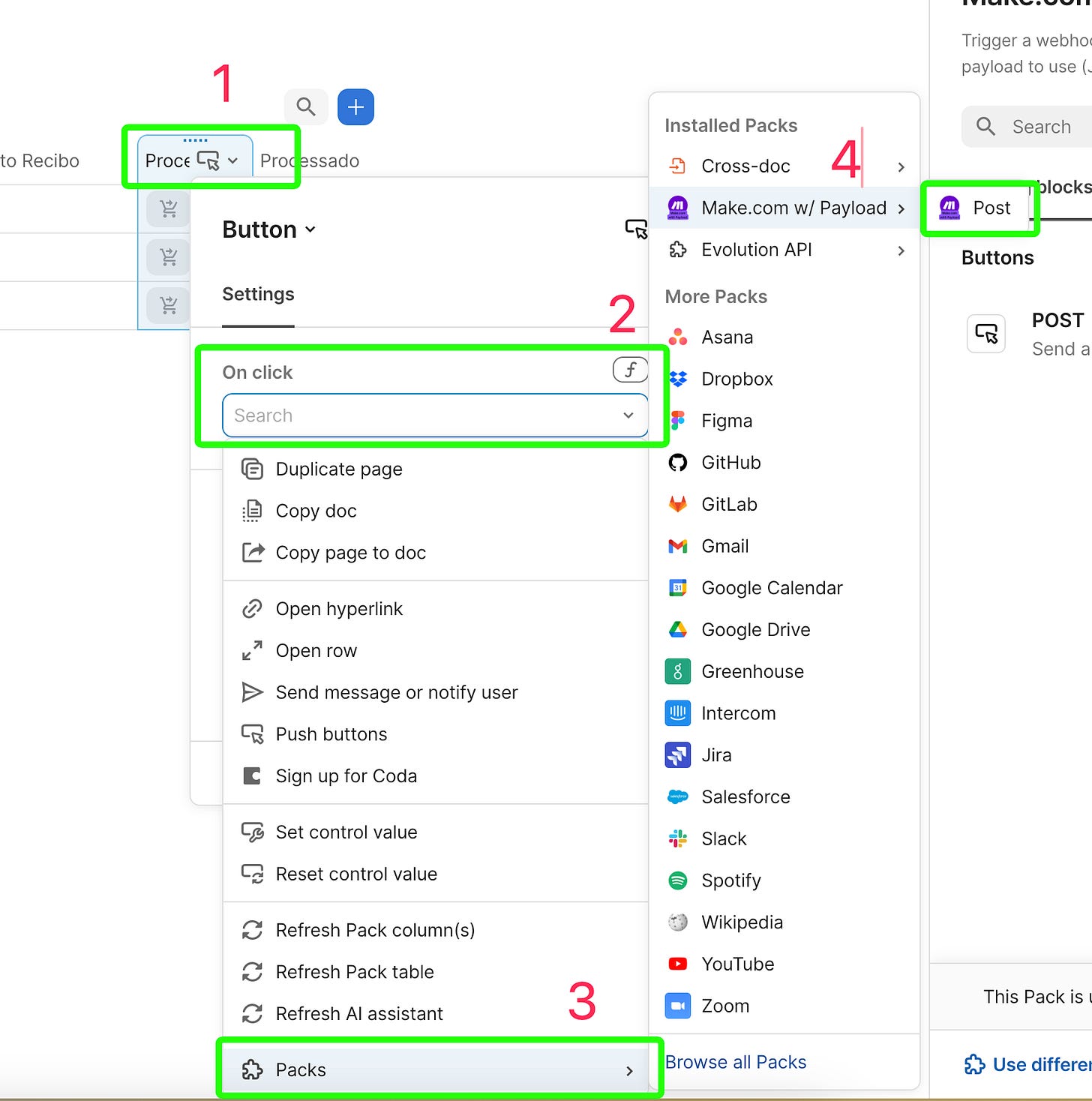Click the Cross-doc pack icon
This screenshot has height=1101, width=1092.
tap(677, 166)
